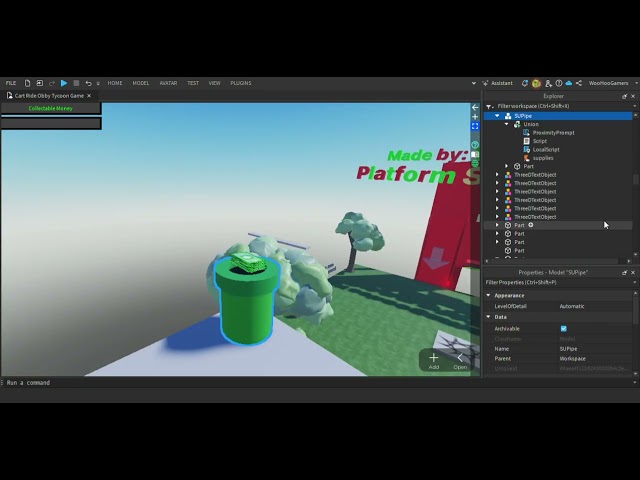The height and width of the screenshot is (480, 640).
Task: Undo the last action
Action: click(88, 83)
